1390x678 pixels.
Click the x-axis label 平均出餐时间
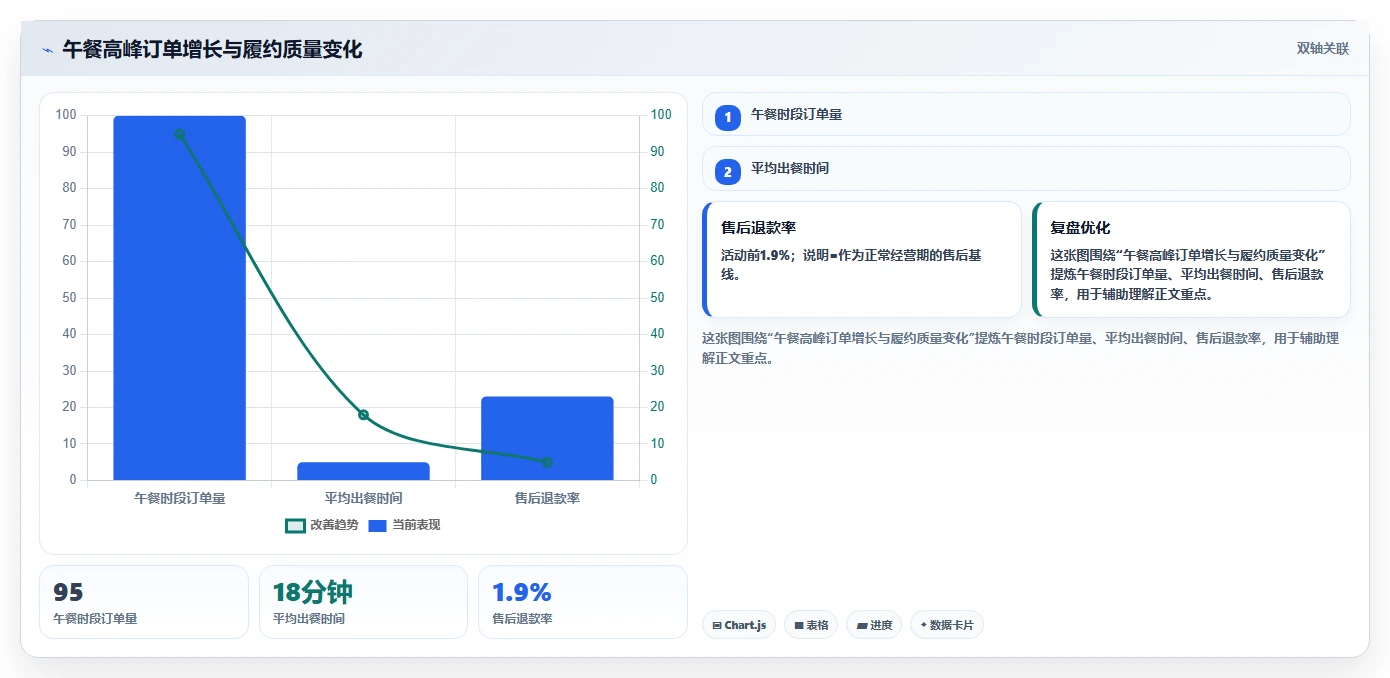363,498
